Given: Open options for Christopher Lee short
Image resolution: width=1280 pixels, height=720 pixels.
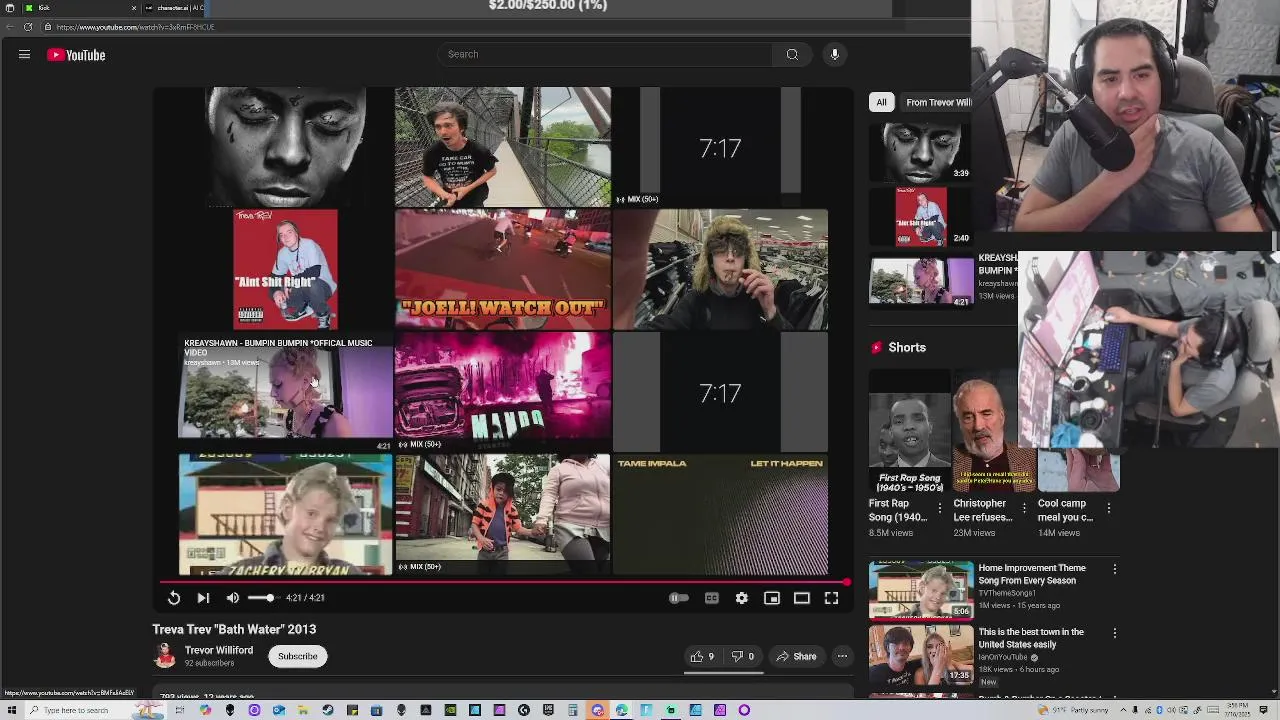Looking at the screenshot, I should [1024, 508].
